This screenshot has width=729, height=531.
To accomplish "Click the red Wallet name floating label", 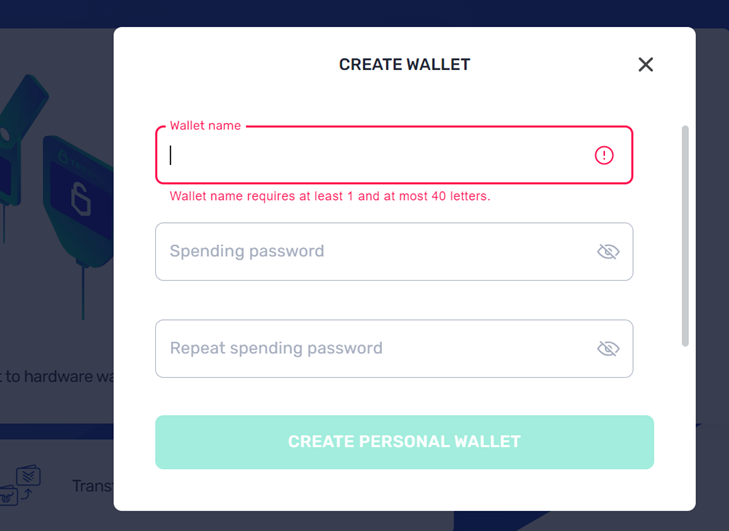I will pos(205,126).
